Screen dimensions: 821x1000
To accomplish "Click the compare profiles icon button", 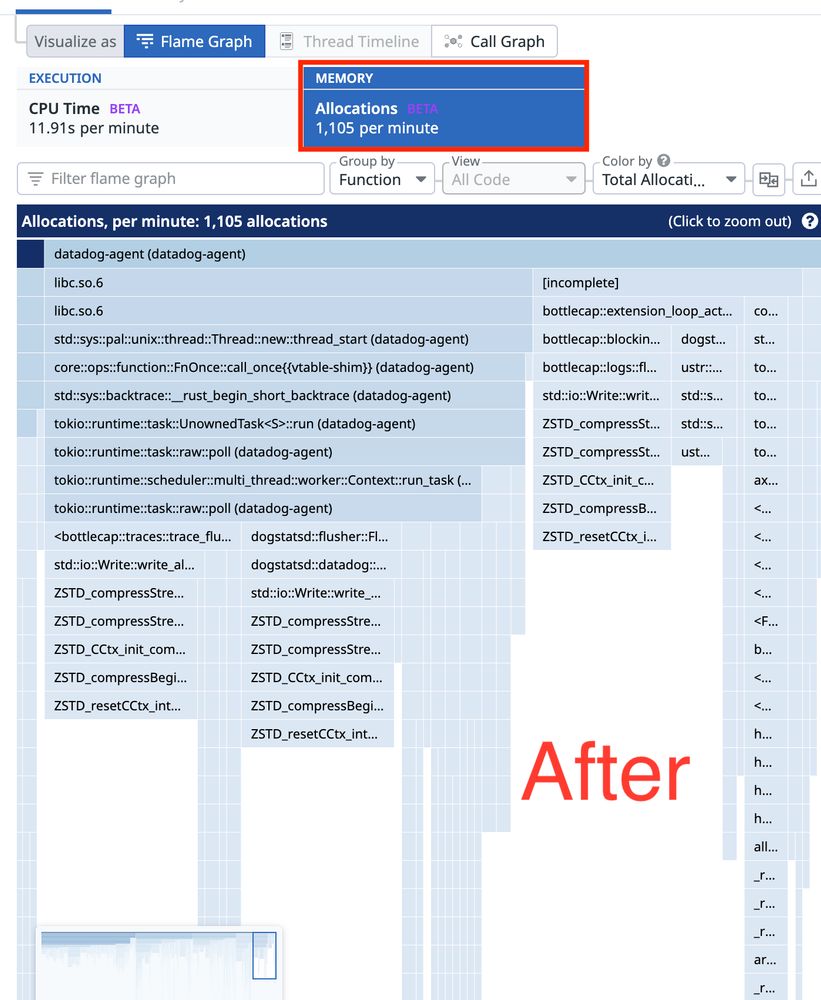I will click(769, 179).
